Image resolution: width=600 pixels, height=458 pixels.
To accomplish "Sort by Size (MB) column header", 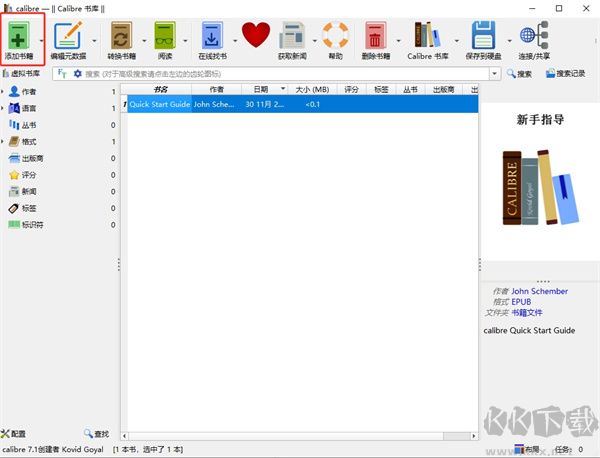I will (312, 89).
